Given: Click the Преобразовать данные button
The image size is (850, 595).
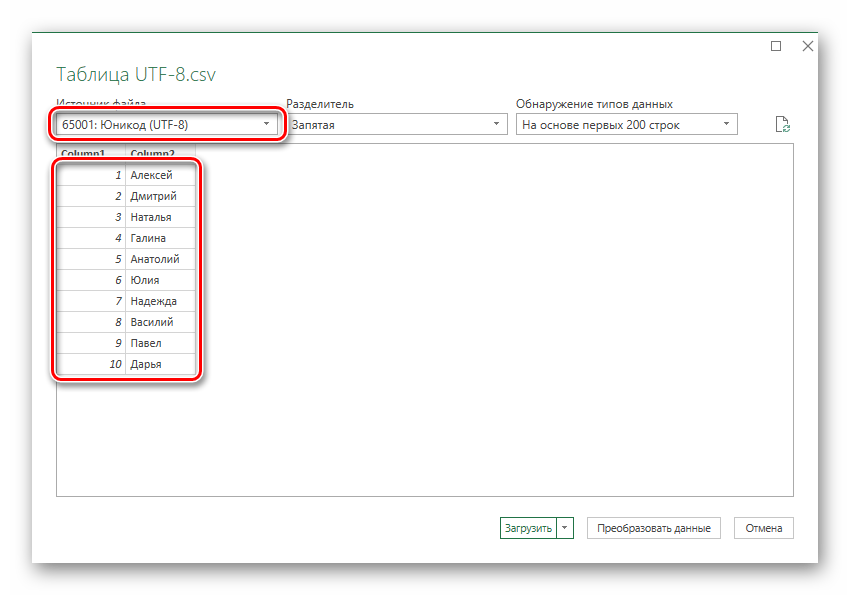Looking at the screenshot, I should pyautogui.click(x=655, y=528).
